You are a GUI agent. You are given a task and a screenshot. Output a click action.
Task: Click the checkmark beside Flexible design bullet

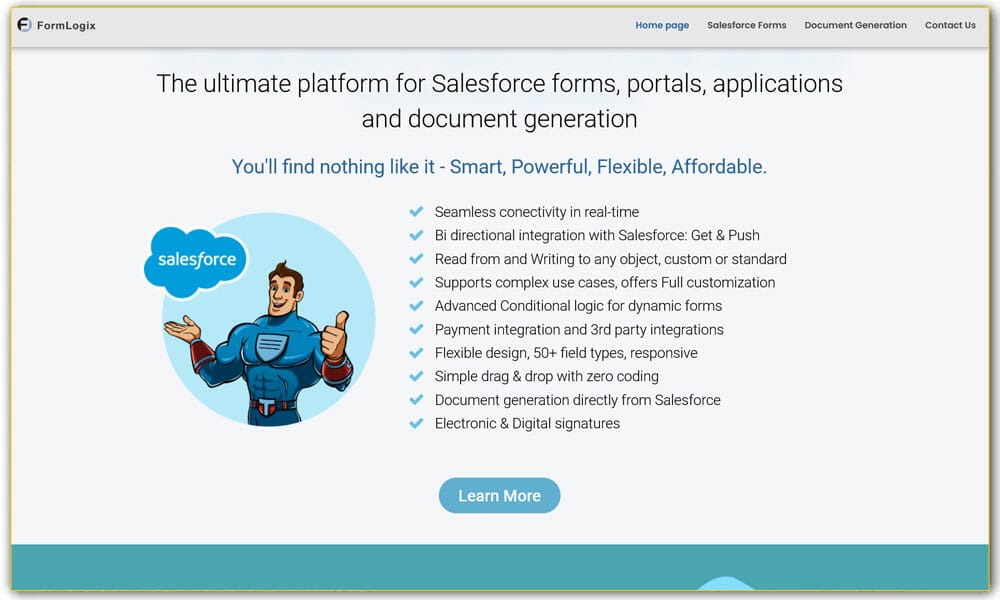point(417,352)
